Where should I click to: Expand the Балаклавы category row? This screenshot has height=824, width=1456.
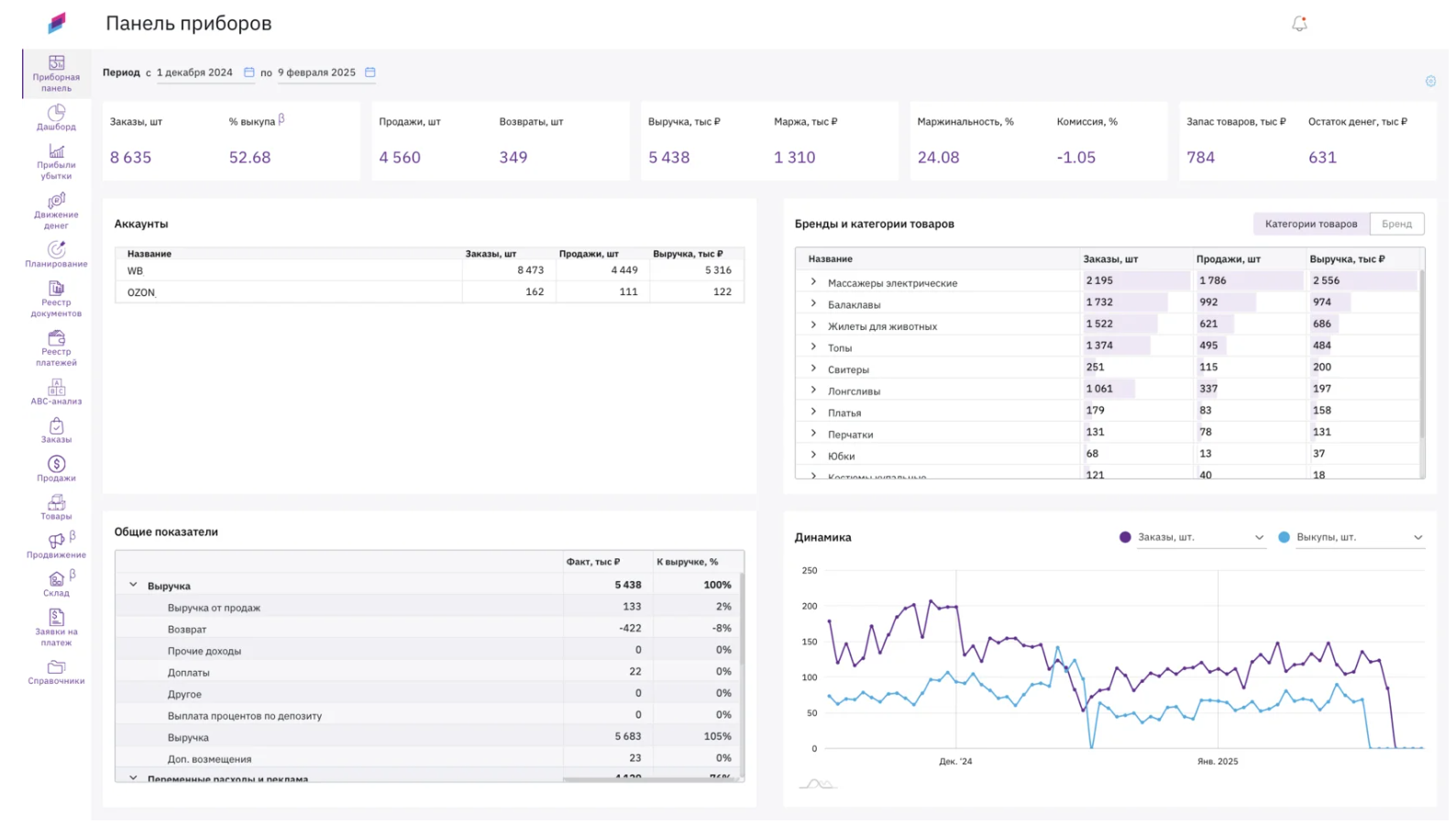(x=813, y=303)
